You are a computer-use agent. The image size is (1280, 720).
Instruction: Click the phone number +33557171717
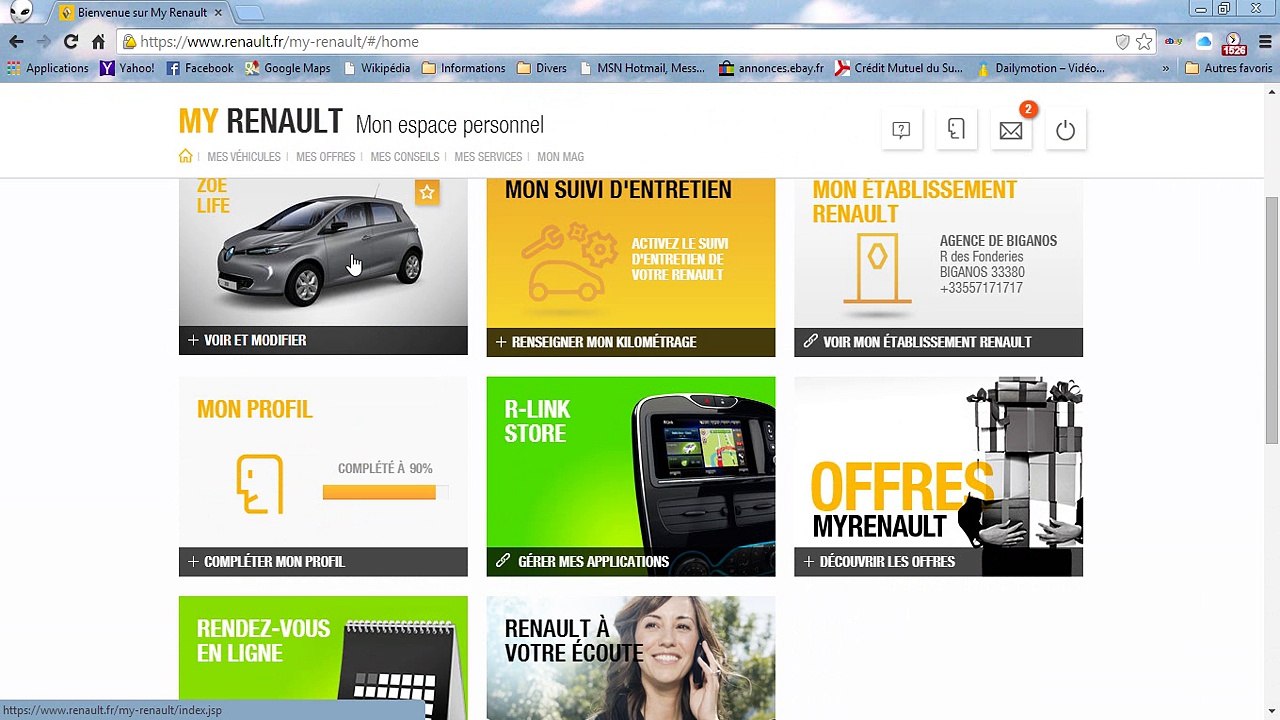point(981,288)
